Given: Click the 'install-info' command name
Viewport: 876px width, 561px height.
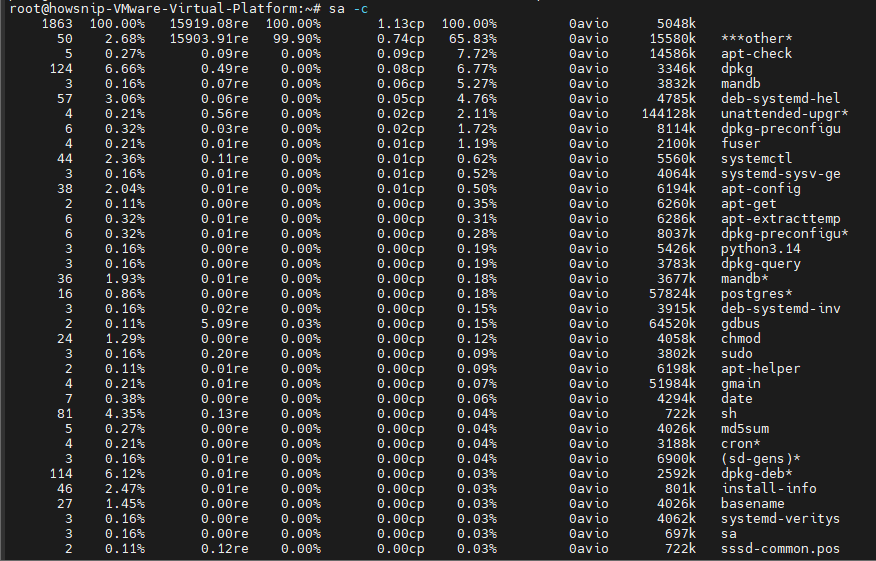Looking at the screenshot, I should (x=769, y=488).
